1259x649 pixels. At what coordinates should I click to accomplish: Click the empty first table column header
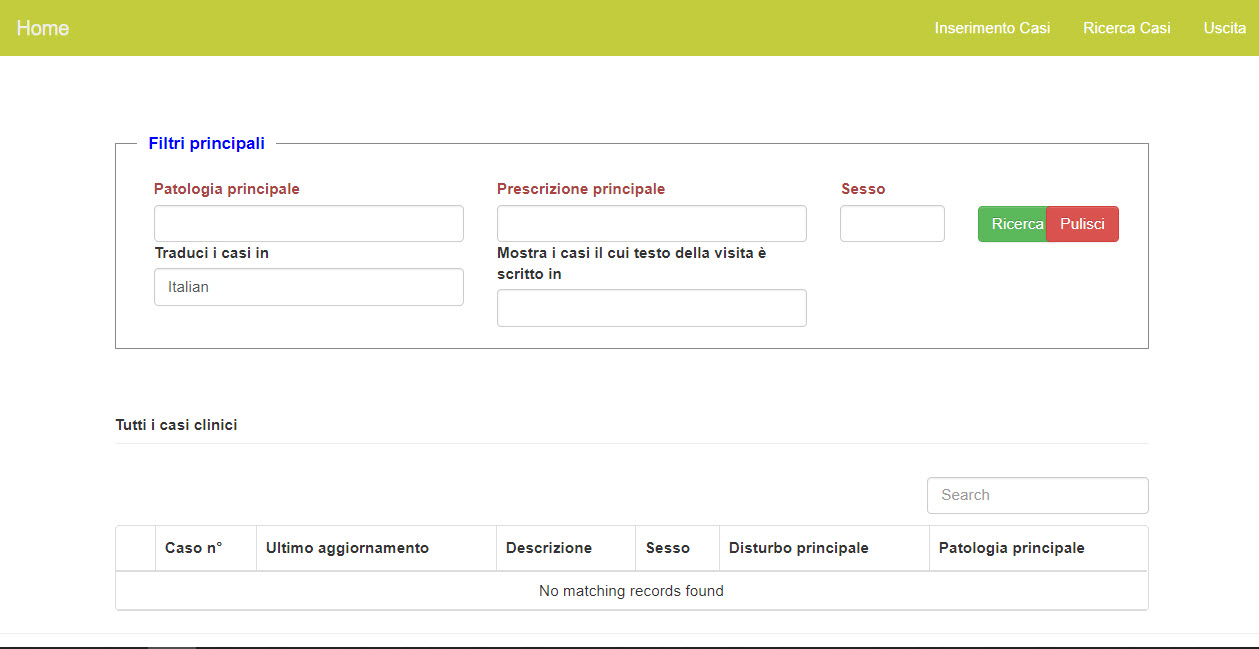click(136, 548)
